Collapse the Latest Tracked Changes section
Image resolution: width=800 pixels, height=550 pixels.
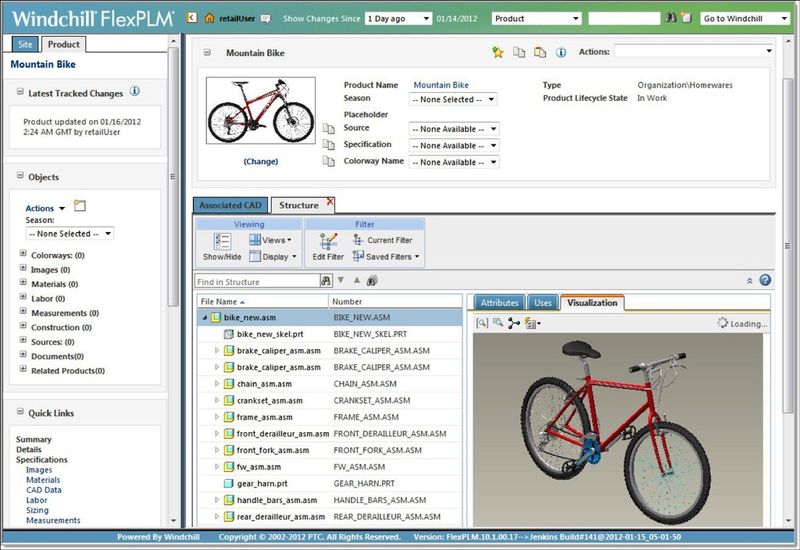click(x=20, y=92)
